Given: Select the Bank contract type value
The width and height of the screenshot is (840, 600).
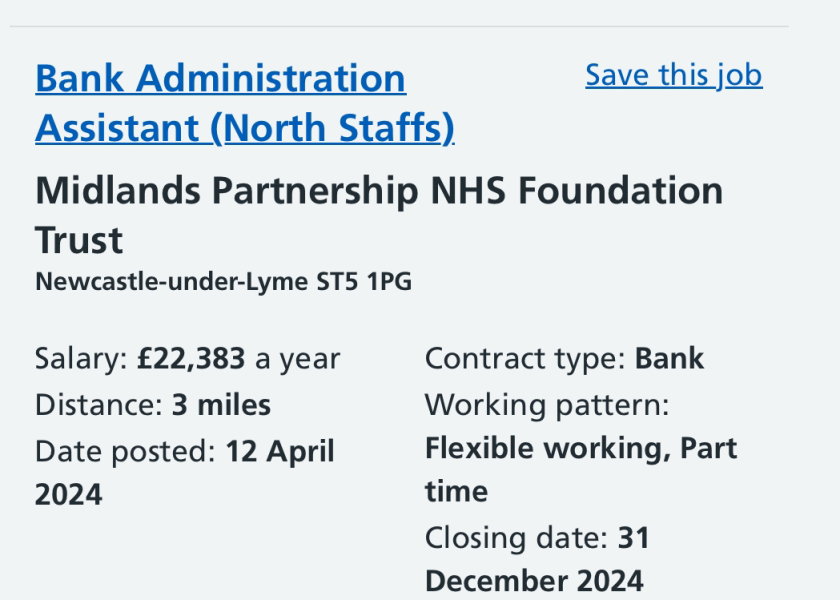Looking at the screenshot, I should tap(670, 358).
